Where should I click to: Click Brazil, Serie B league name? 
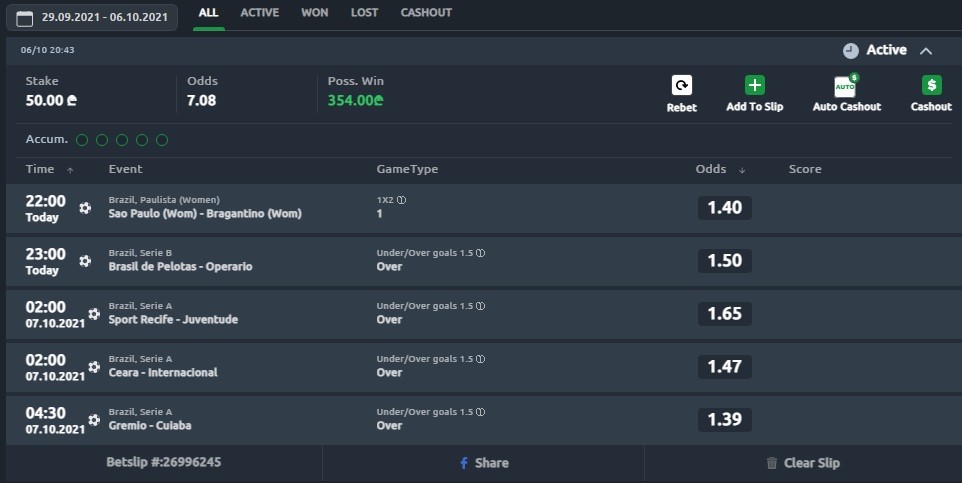point(140,253)
